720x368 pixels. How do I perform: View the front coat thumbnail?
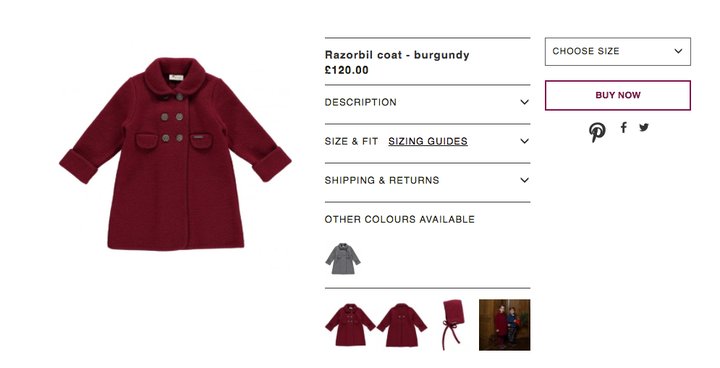[x=350, y=325]
